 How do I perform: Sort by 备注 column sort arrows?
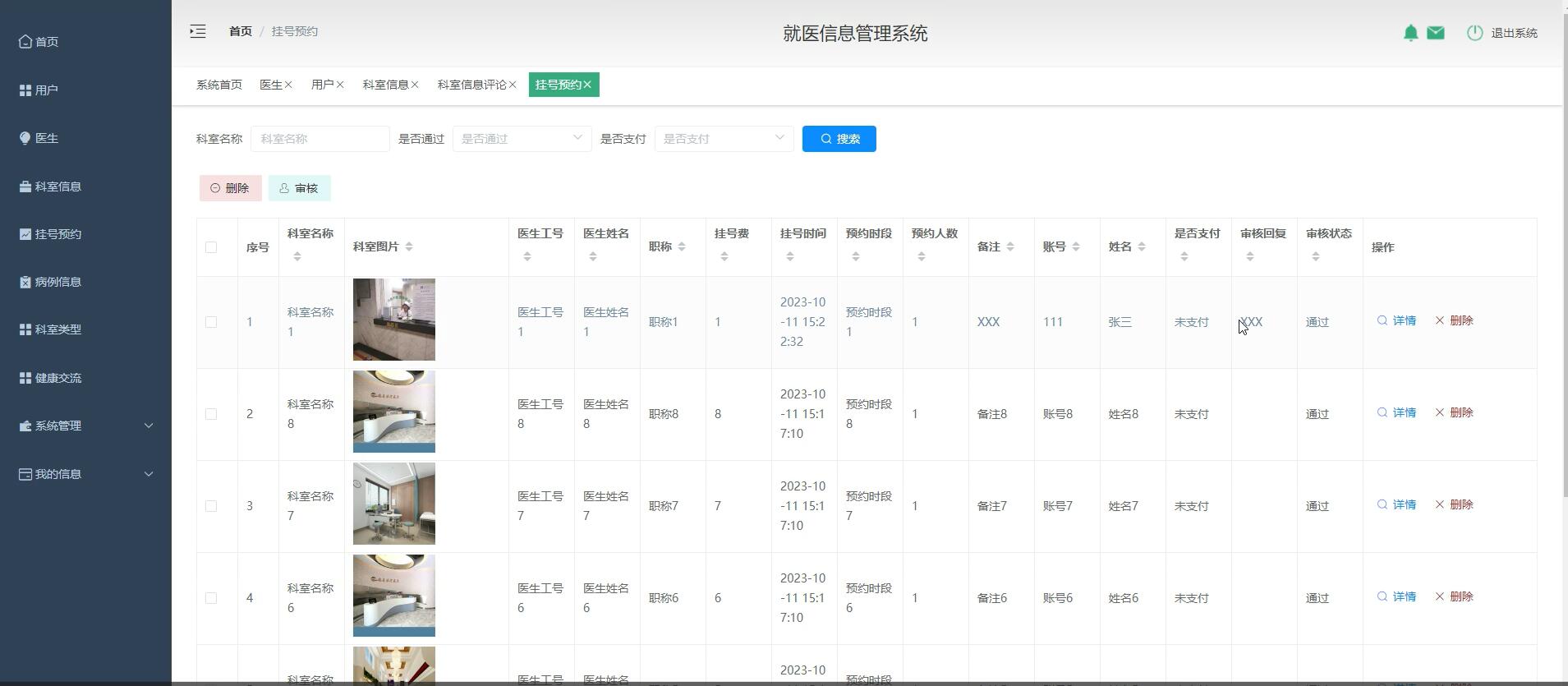1010,246
